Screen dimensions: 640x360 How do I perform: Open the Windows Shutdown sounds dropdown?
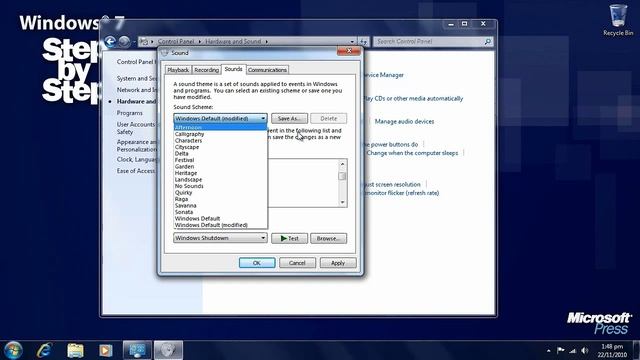pos(220,238)
